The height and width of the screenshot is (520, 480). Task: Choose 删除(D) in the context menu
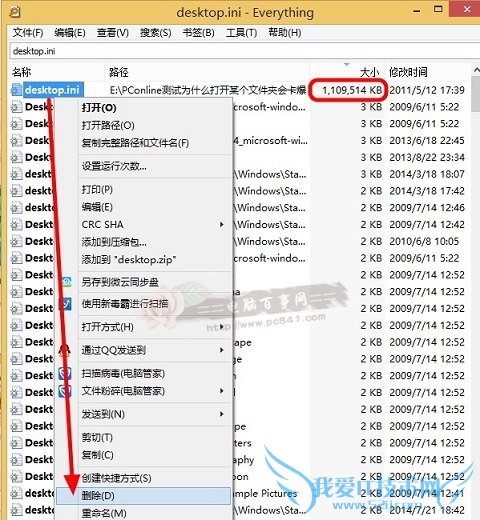pos(143,496)
